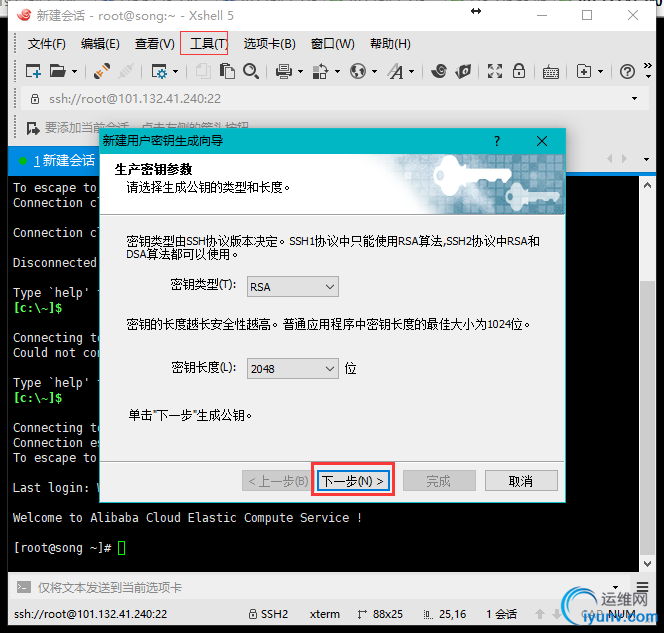
Task: Click the Xshell logo icon in title bar
Action: point(24,15)
